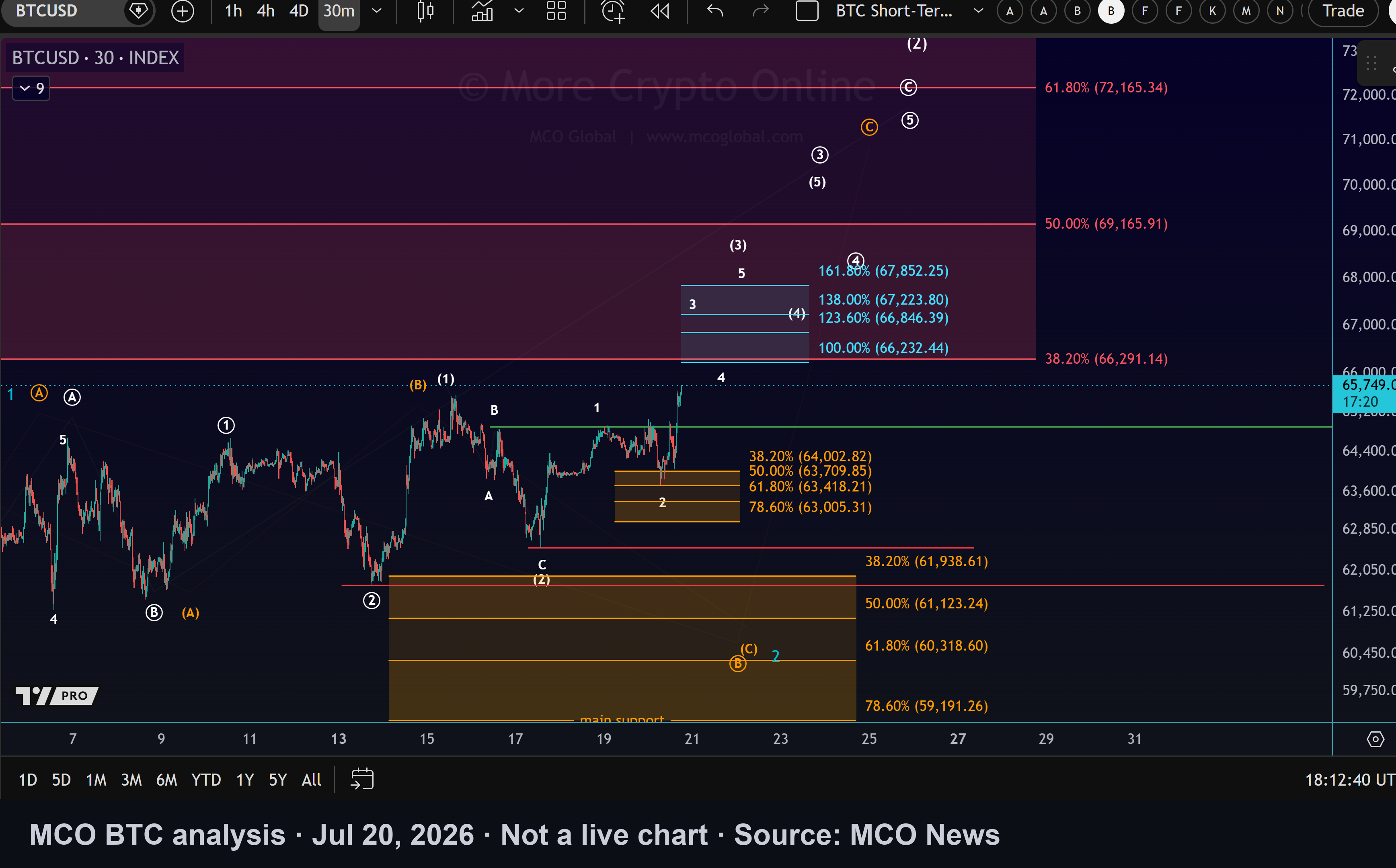Set range to YTD
Screen dimensions: 1396x868
[x=205, y=780]
